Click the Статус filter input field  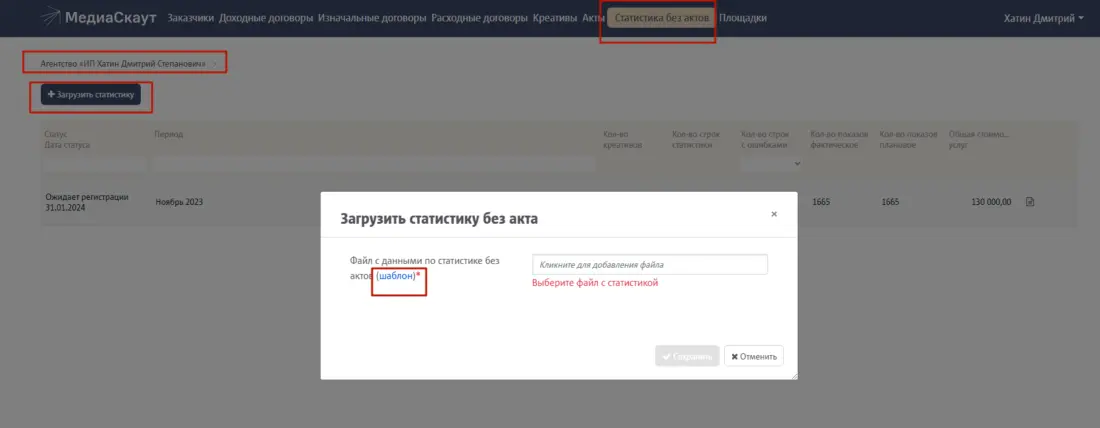95,163
